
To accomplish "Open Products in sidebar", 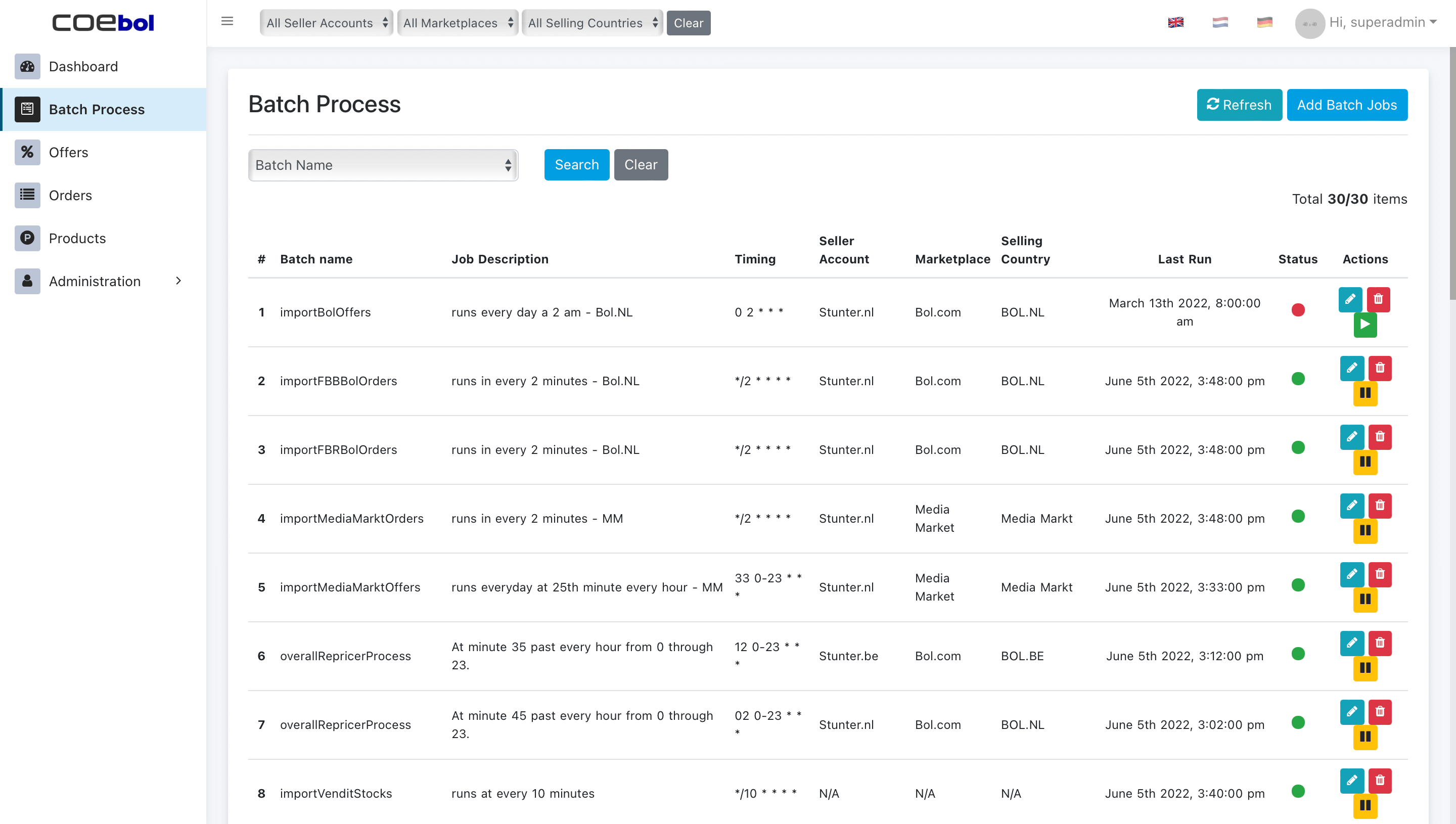I will 104,238.
